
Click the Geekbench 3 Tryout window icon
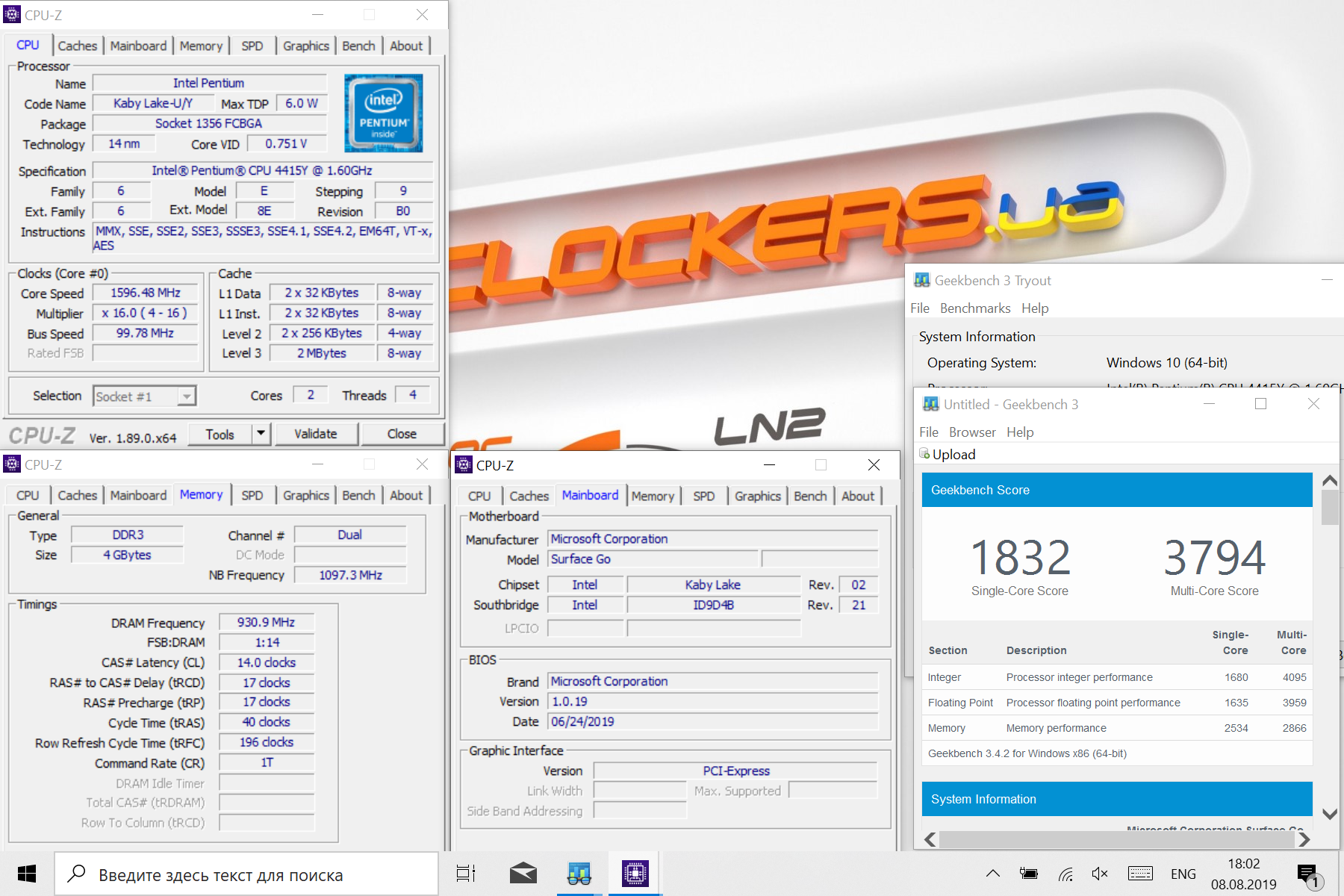coord(922,280)
